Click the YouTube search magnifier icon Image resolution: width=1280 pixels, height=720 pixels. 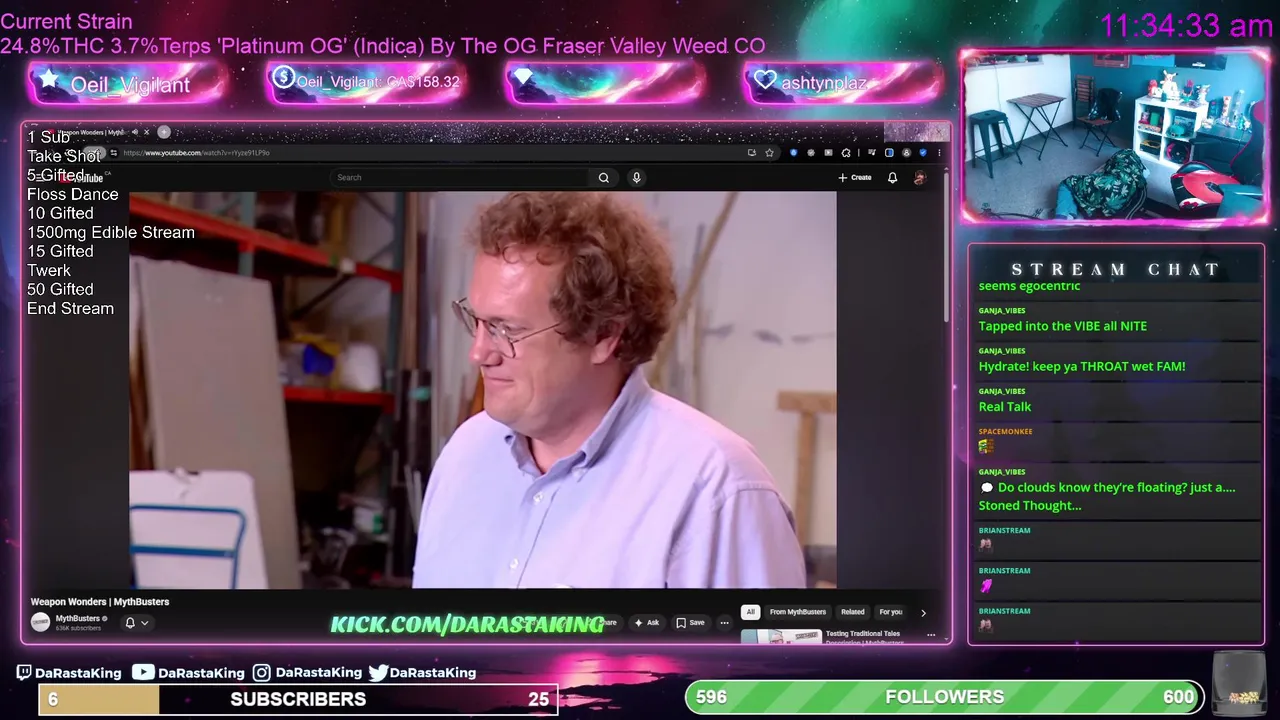coord(603,178)
